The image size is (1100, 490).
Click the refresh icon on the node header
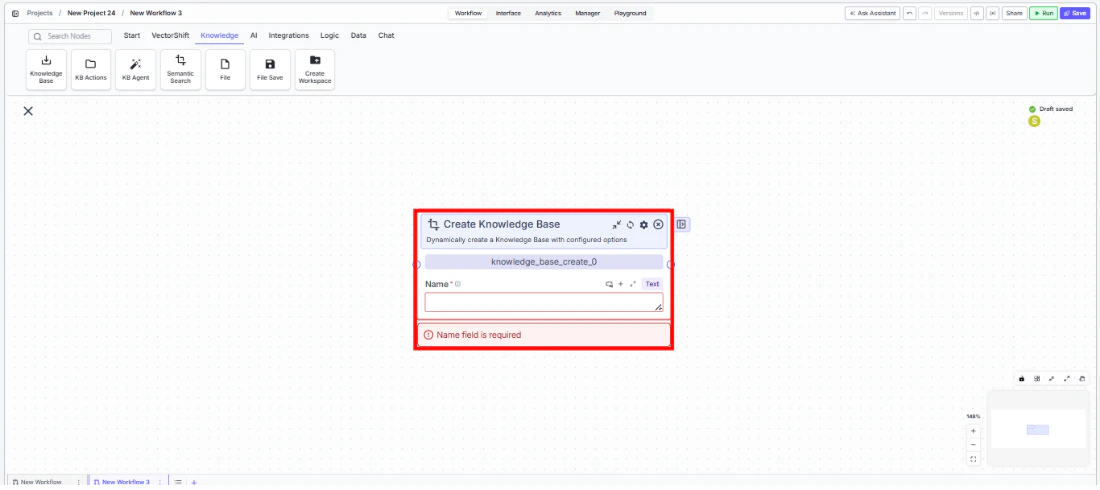click(630, 225)
